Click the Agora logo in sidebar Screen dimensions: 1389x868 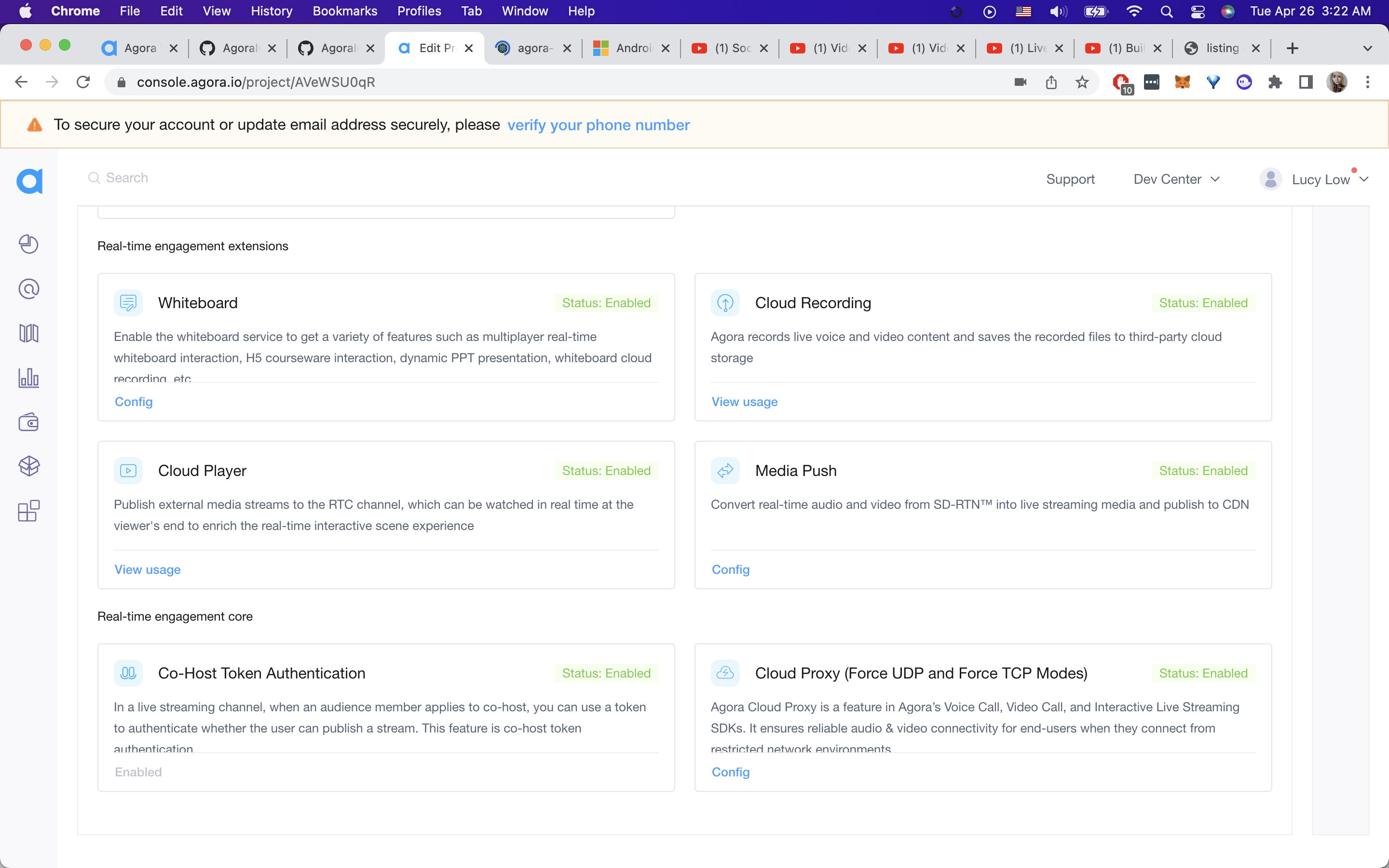coord(29,181)
